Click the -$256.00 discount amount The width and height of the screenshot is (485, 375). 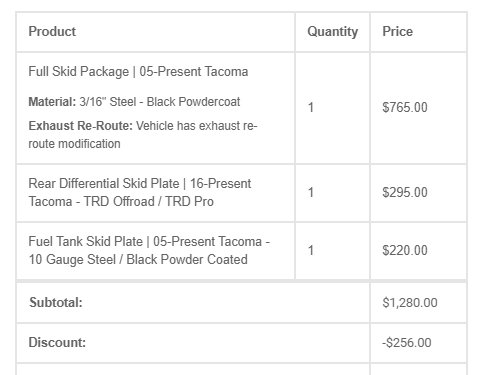407,343
